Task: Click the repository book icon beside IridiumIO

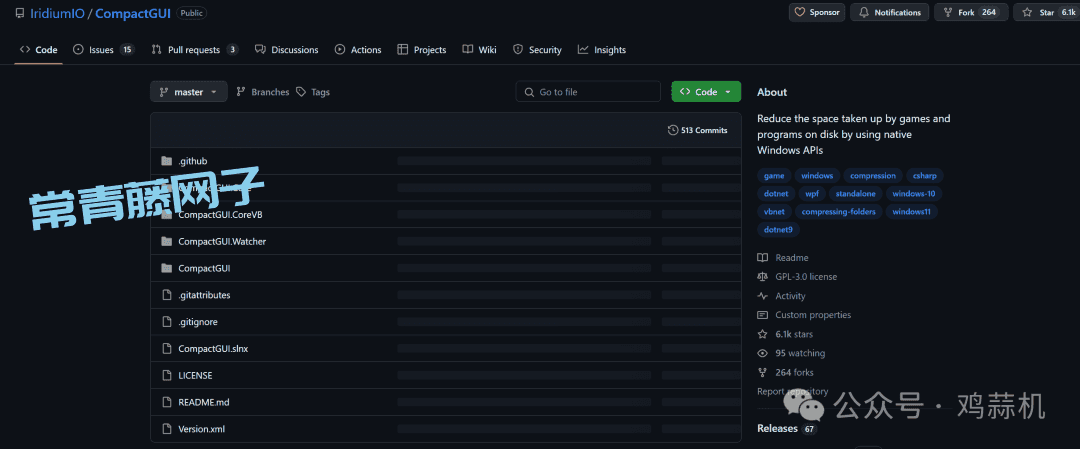Action: point(20,13)
